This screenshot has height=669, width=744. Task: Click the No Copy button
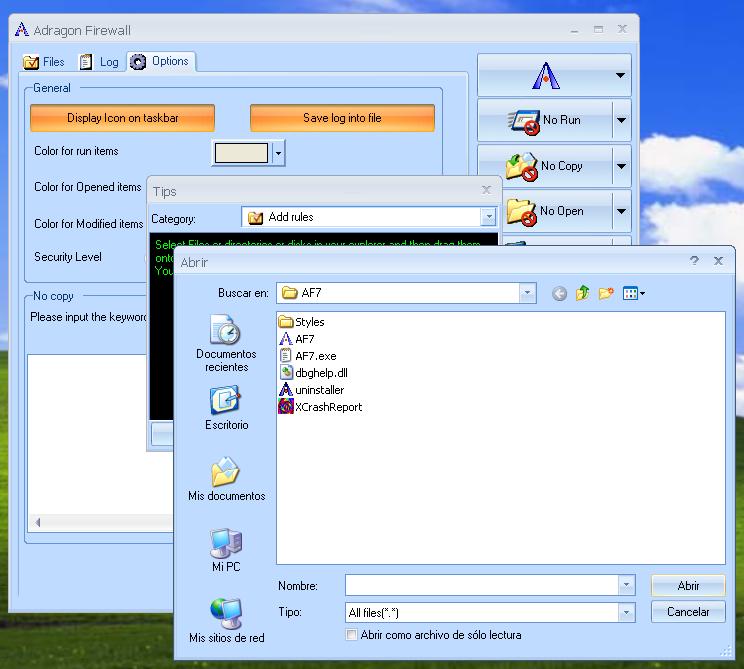click(x=545, y=167)
